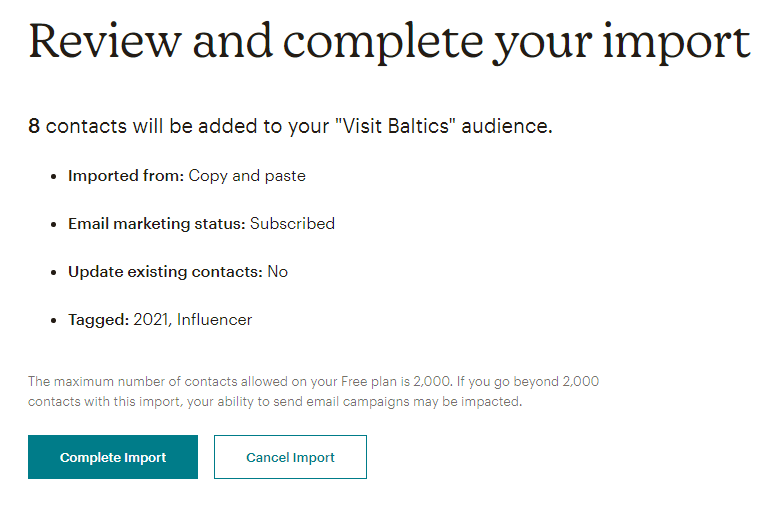
Task: Click the "Free plan" text in the notice
Action: [x=369, y=382]
